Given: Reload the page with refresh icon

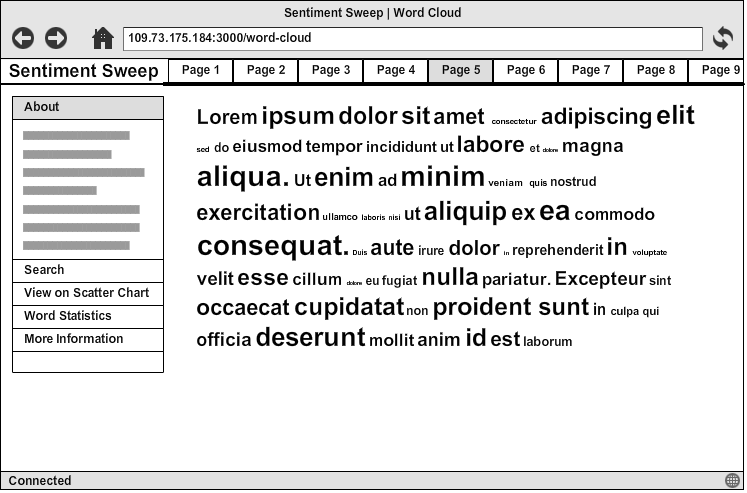Looking at the screenshot, I should coord(723,39).
